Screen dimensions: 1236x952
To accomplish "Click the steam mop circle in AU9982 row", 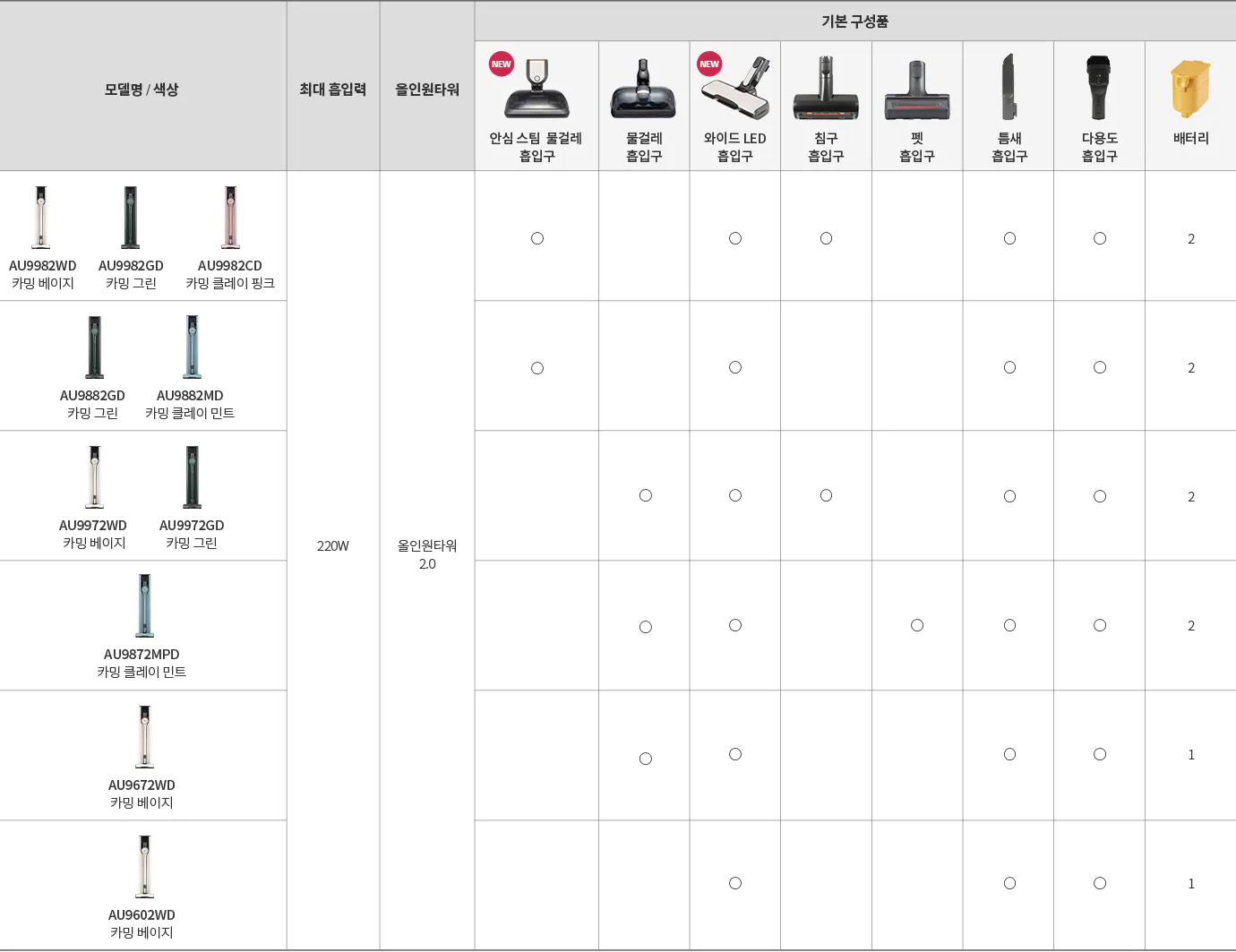I will pyautogui.click(x=537, y=238).
